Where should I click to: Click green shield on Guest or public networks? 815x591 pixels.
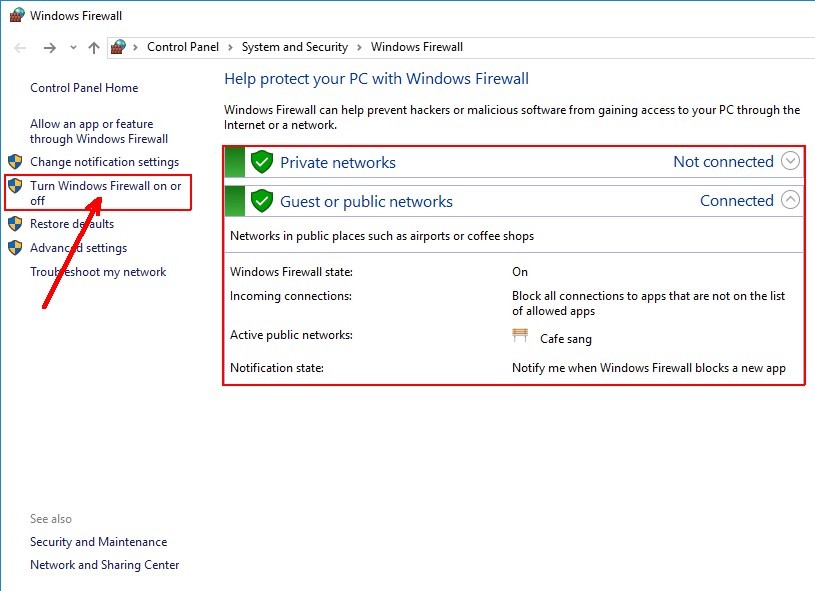coord(262,201)
